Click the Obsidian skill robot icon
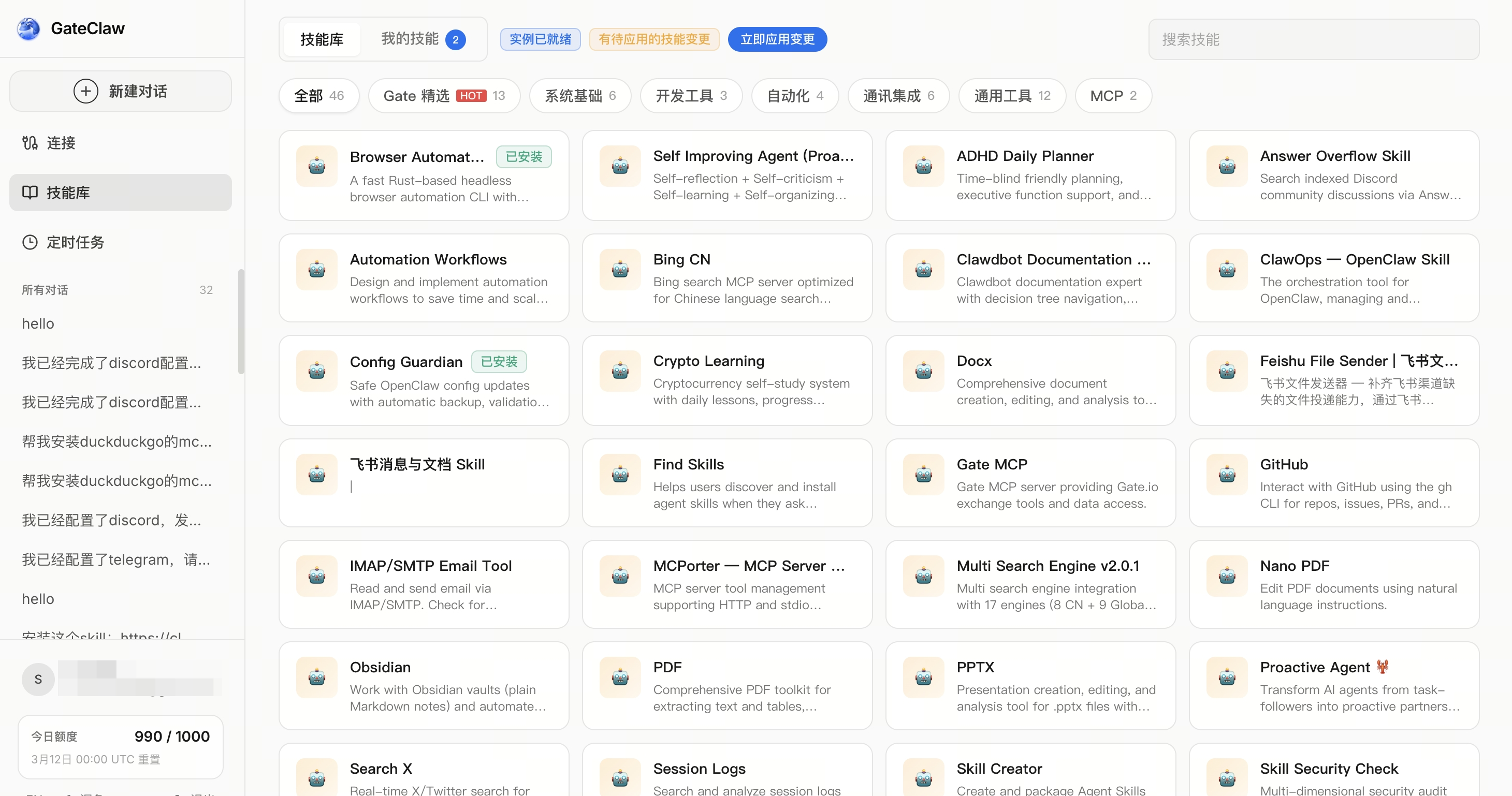Screen dimensions: 1512x796 [x=317, y=677]
